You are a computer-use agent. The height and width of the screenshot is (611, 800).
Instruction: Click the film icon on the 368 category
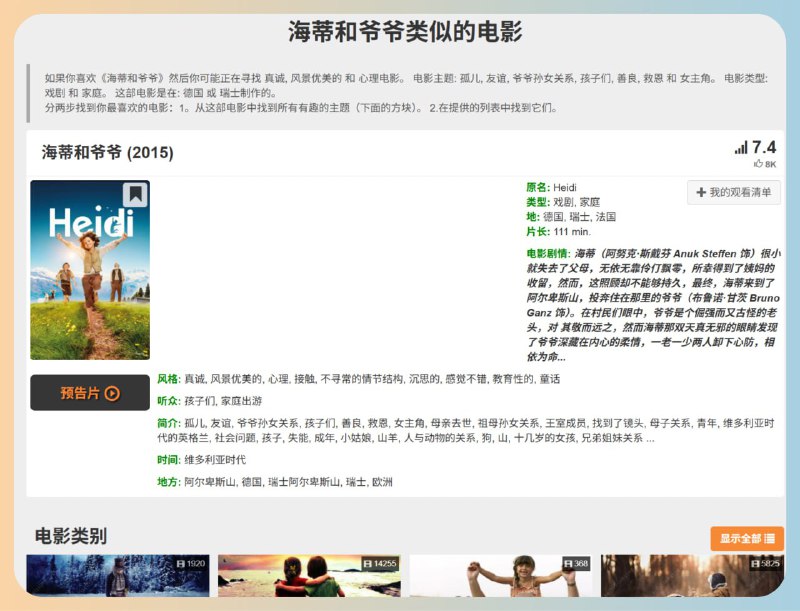567,564
